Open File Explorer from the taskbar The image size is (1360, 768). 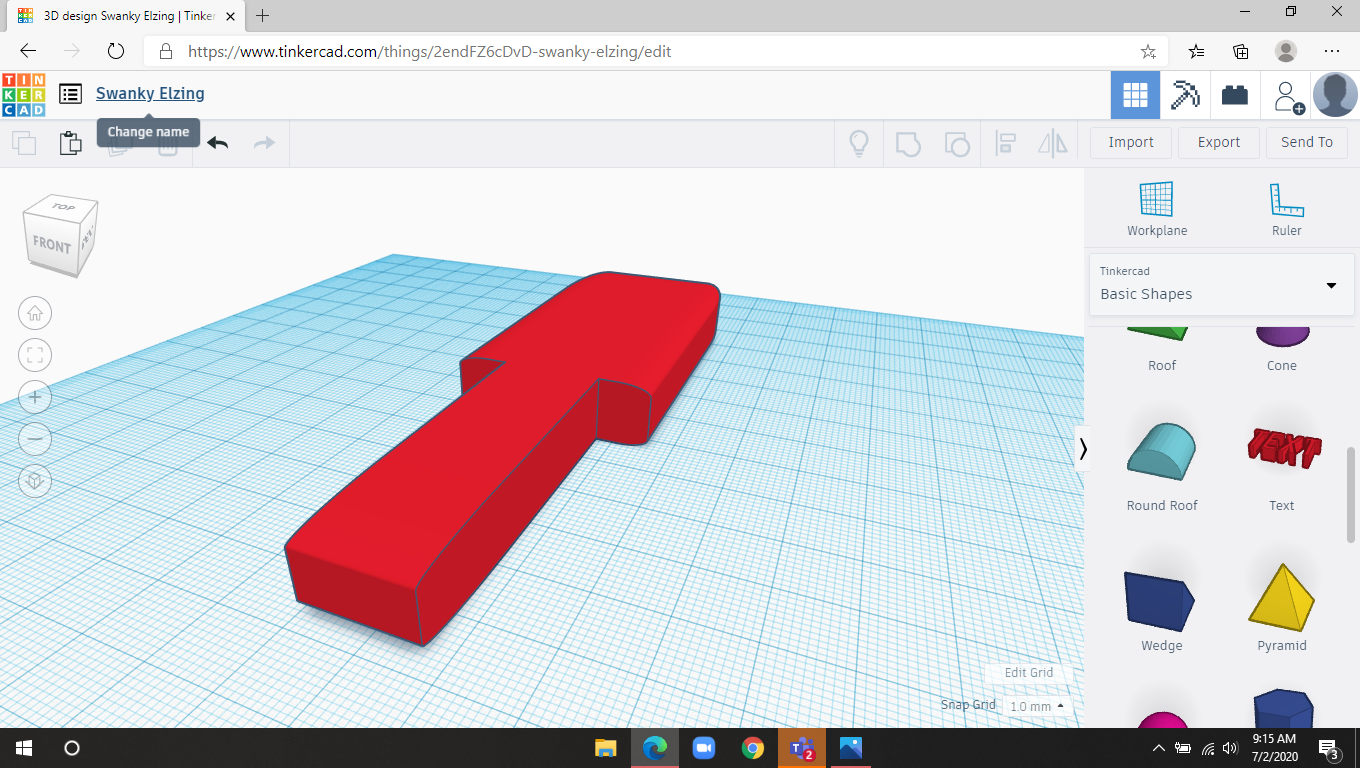(606, 748)
